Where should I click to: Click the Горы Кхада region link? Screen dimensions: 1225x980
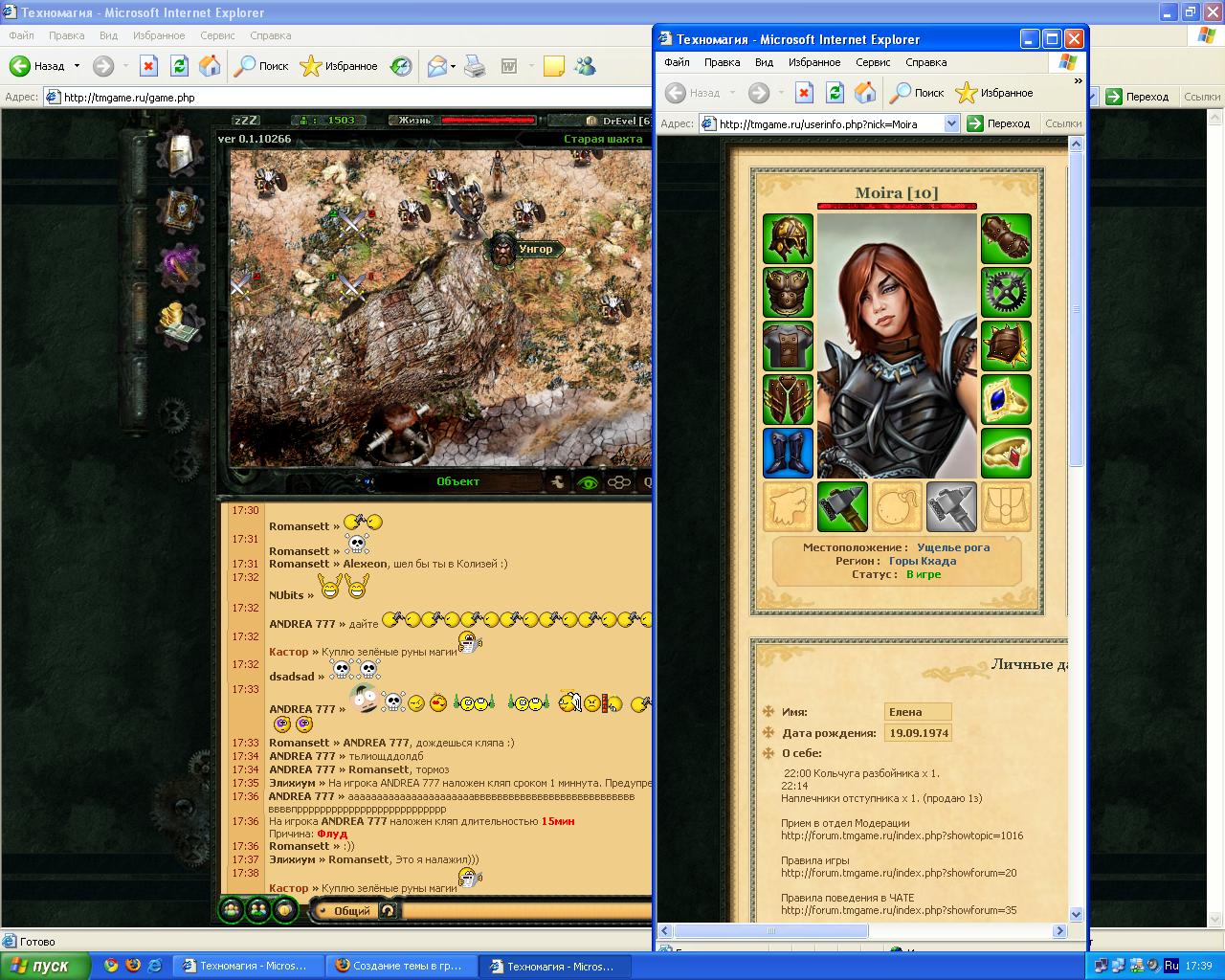coord(923,561)
